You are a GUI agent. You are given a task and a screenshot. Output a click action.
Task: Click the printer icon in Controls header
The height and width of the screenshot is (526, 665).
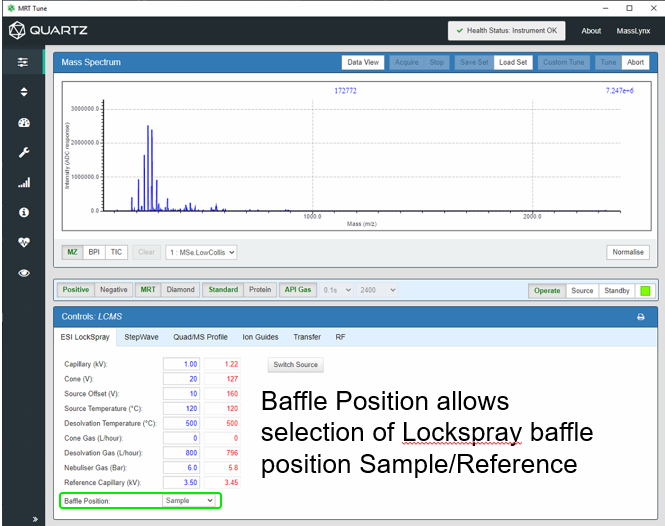coord(641,316)
